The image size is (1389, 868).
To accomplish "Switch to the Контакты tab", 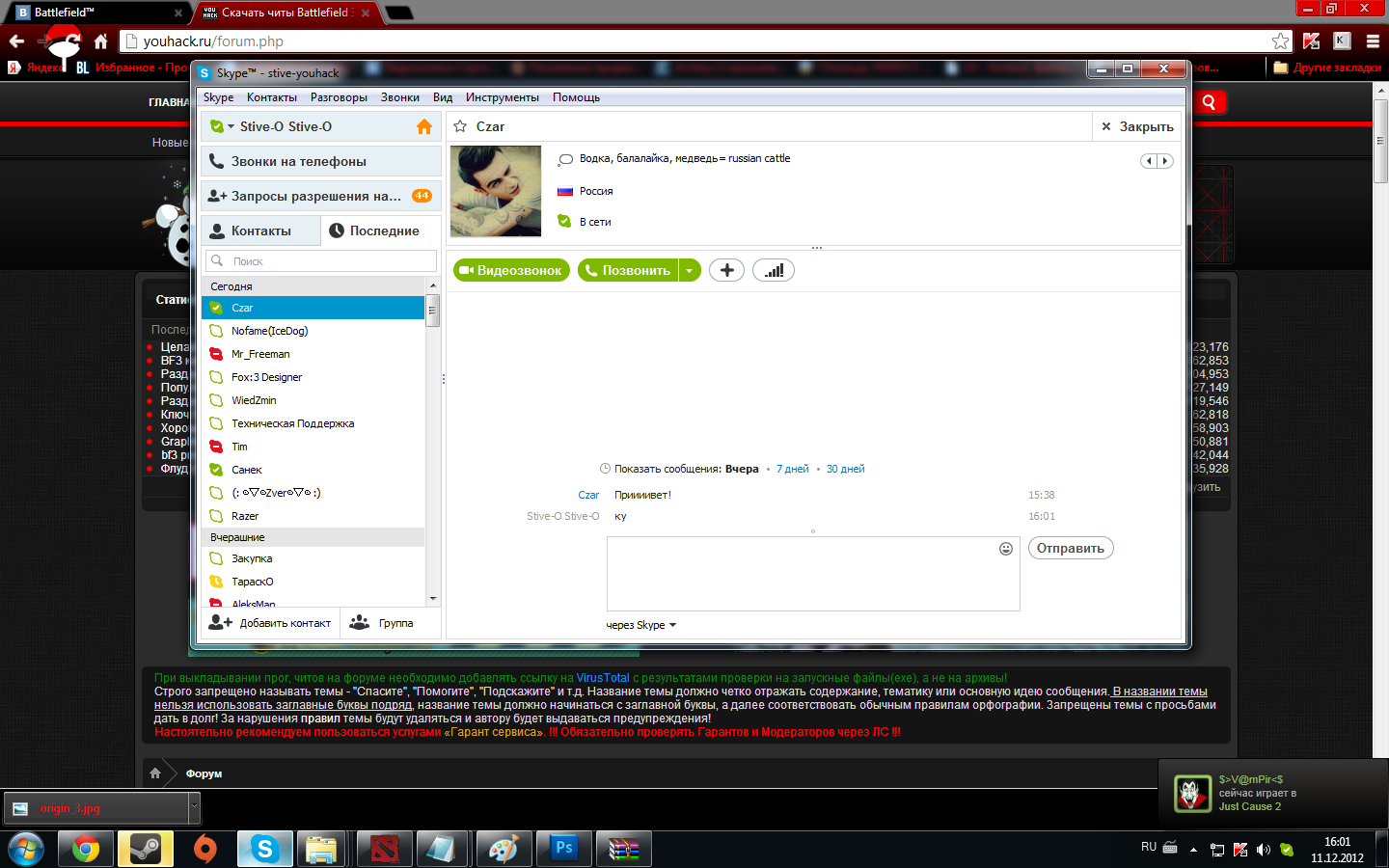I will tap(260, 231).
